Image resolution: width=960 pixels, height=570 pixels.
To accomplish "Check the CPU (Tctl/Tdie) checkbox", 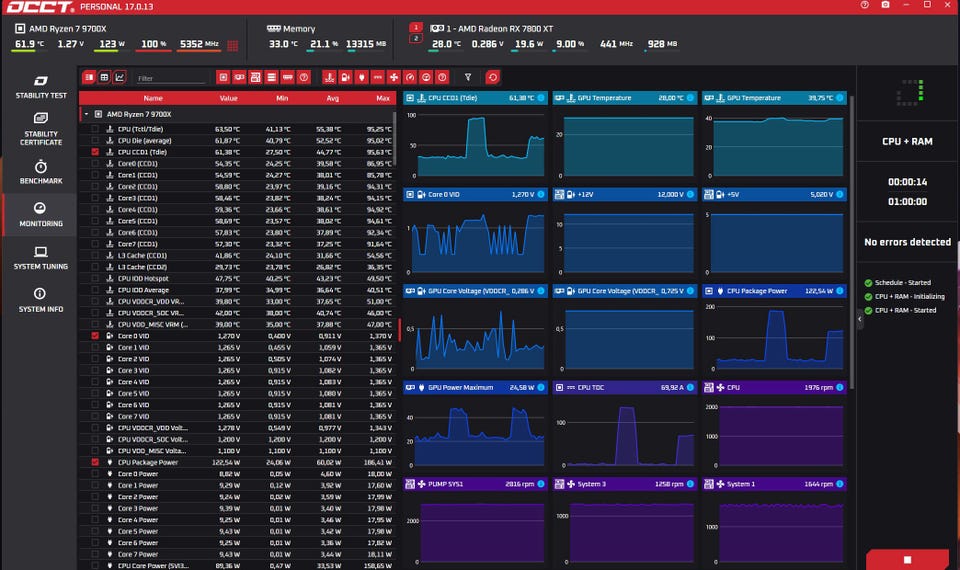I will click(x=95, y=129).
